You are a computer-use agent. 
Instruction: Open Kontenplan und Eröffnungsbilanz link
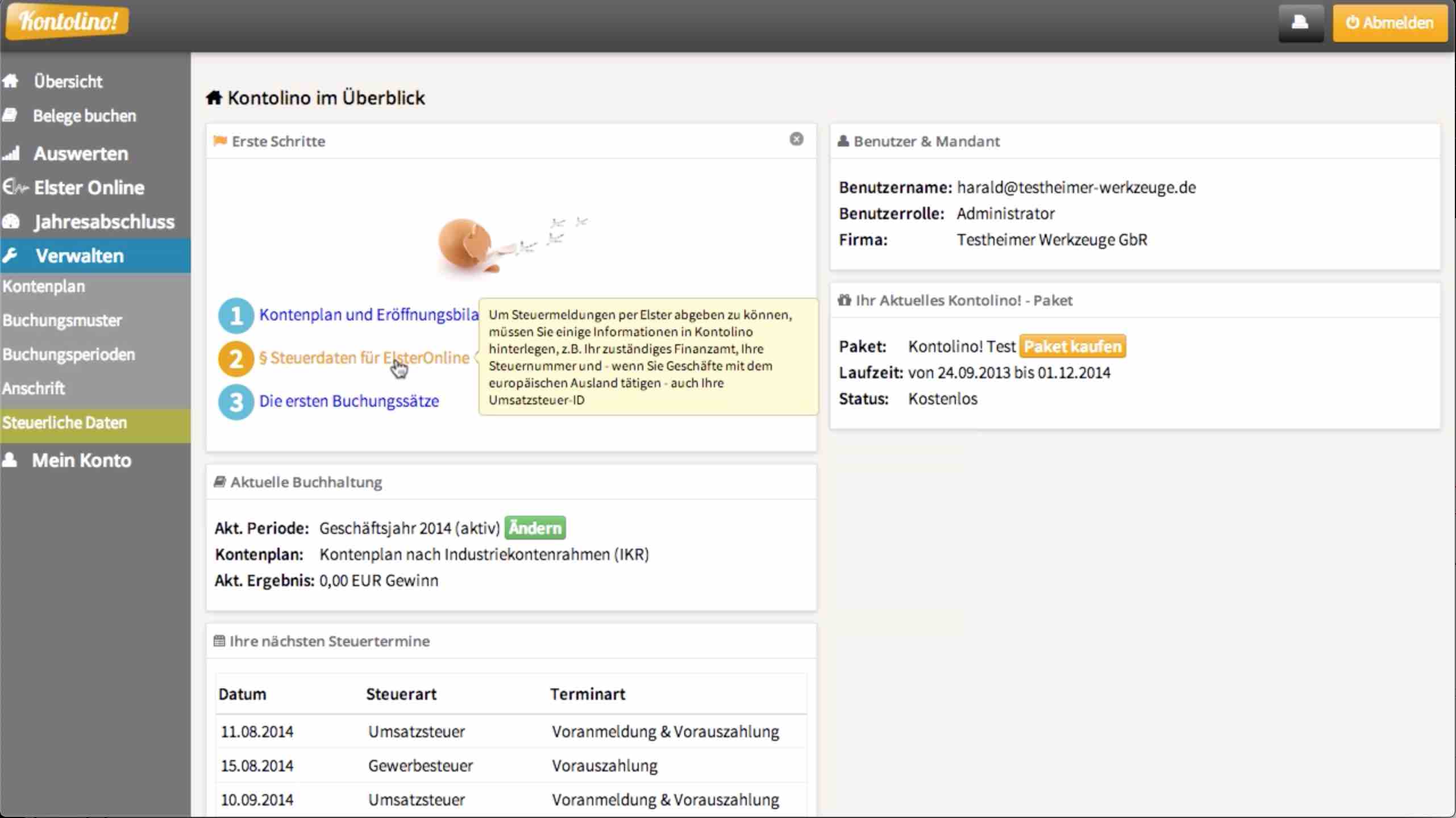pos(369,315)
